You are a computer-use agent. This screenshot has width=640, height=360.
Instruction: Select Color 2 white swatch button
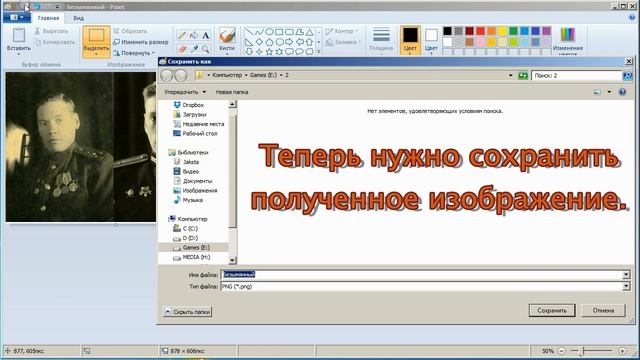431,40
